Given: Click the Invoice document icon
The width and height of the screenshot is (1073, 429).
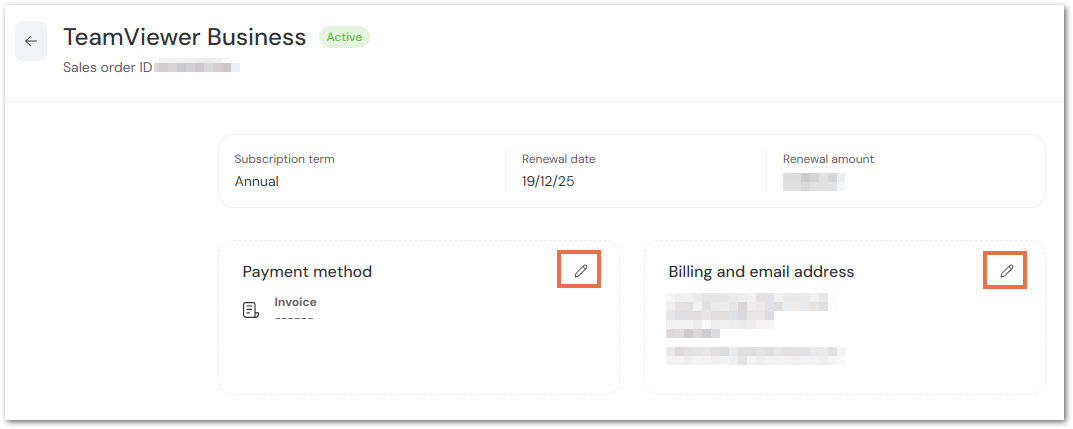Looking at the screenshot, I should point(251,310).
